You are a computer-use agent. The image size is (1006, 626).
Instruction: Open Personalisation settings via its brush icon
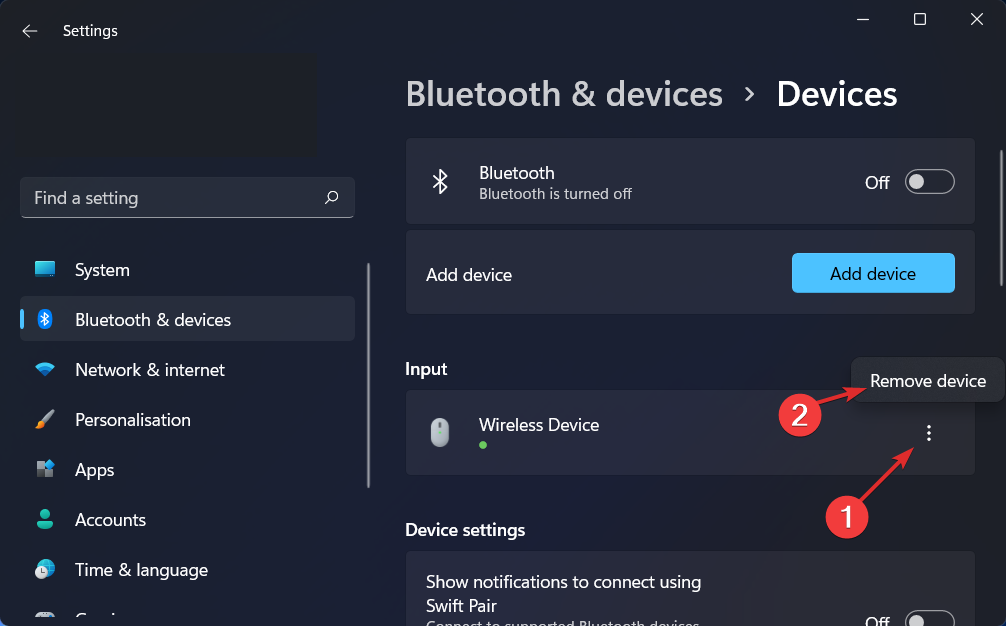[45, 419]
